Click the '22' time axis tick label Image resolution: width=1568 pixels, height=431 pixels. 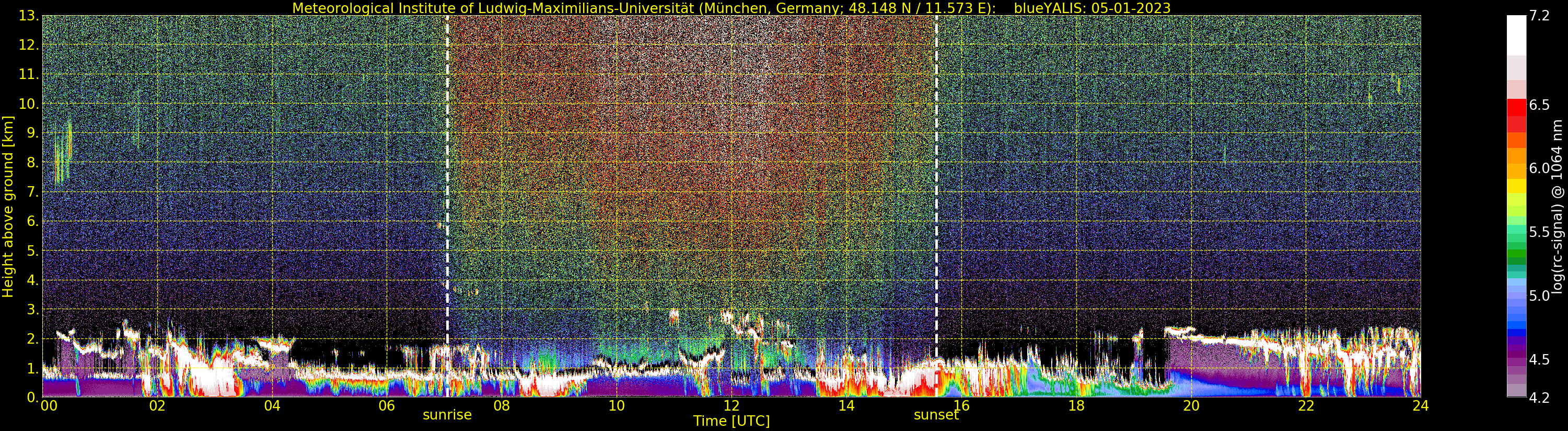coord(1306,406)
